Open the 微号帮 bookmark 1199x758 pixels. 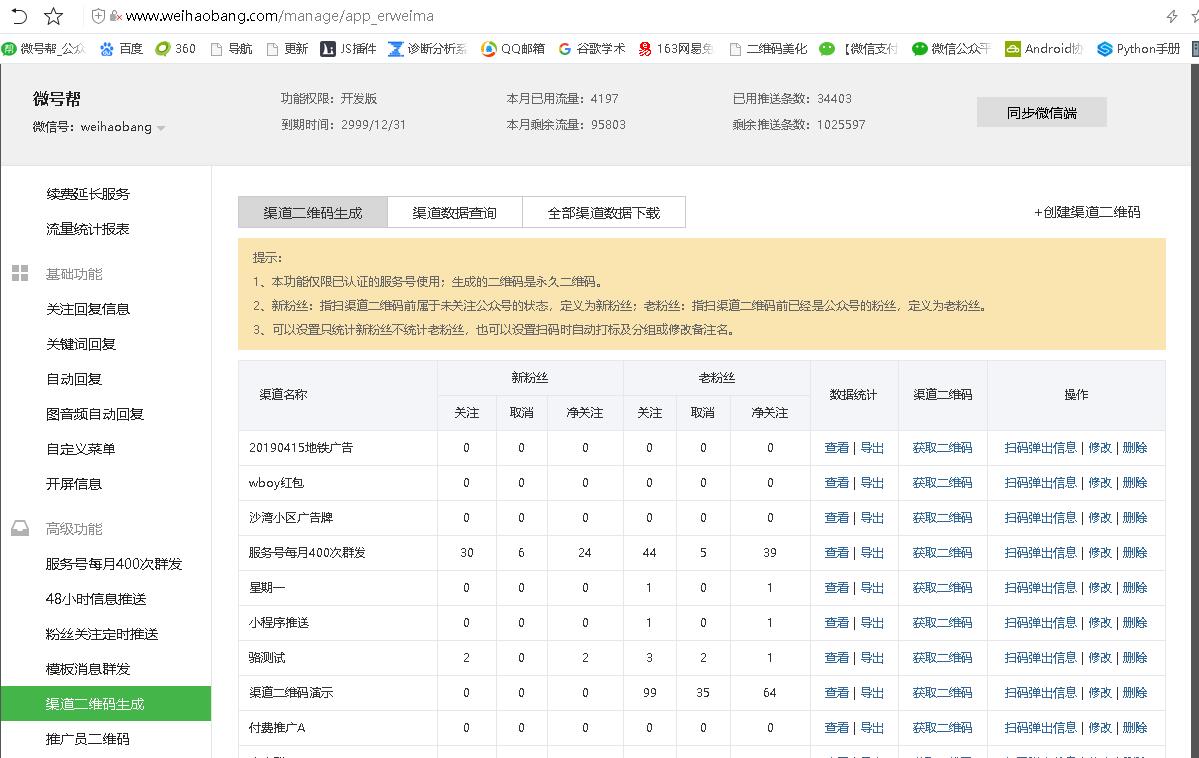point(44,49)
